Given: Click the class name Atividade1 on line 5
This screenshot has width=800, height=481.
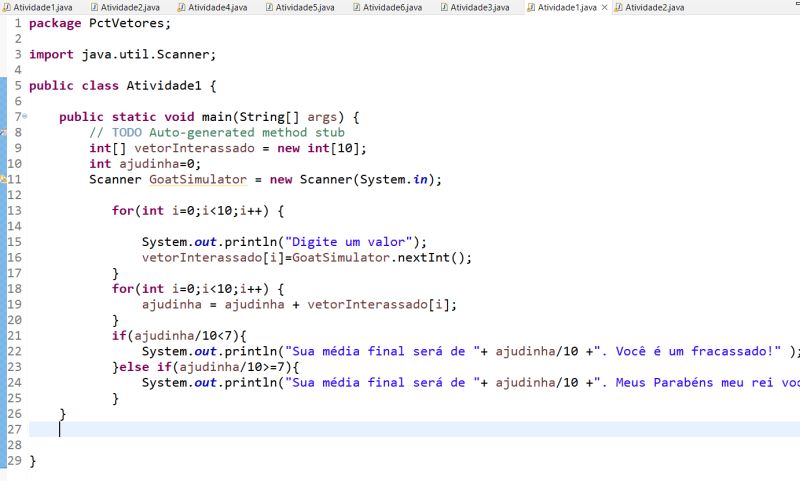Looking at the screenshot, I should click(x=164, y=86).
